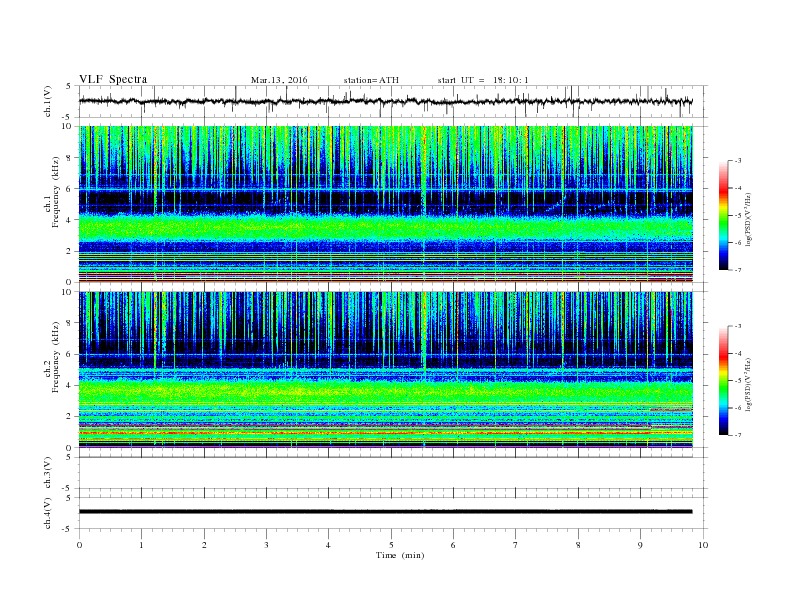Click the '-7' label on lower colorbar
Image resolution: width=792 pixels, height=612 pixels.
point(737,435)
